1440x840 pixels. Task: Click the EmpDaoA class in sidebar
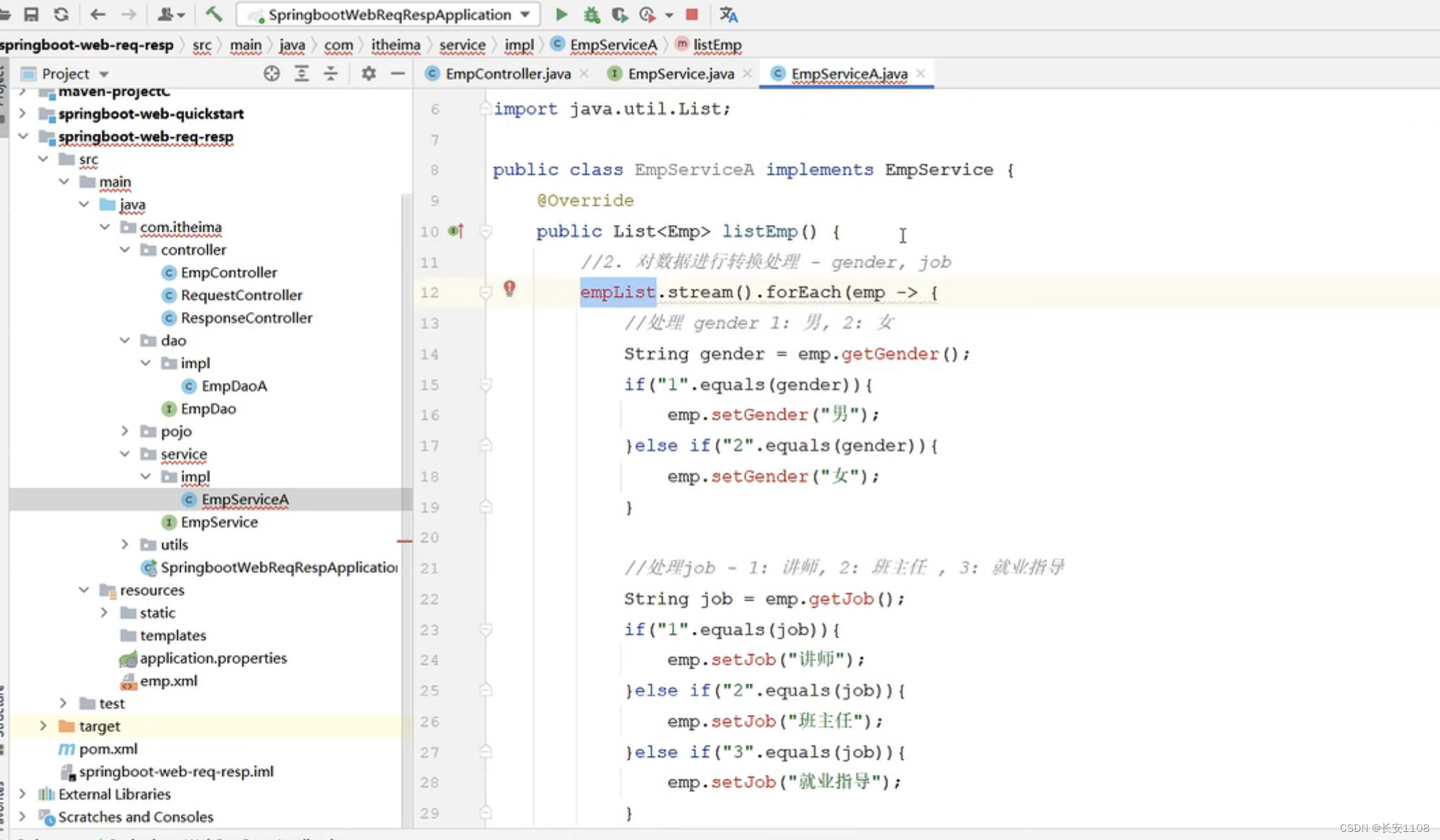click(x=234, y=385)
